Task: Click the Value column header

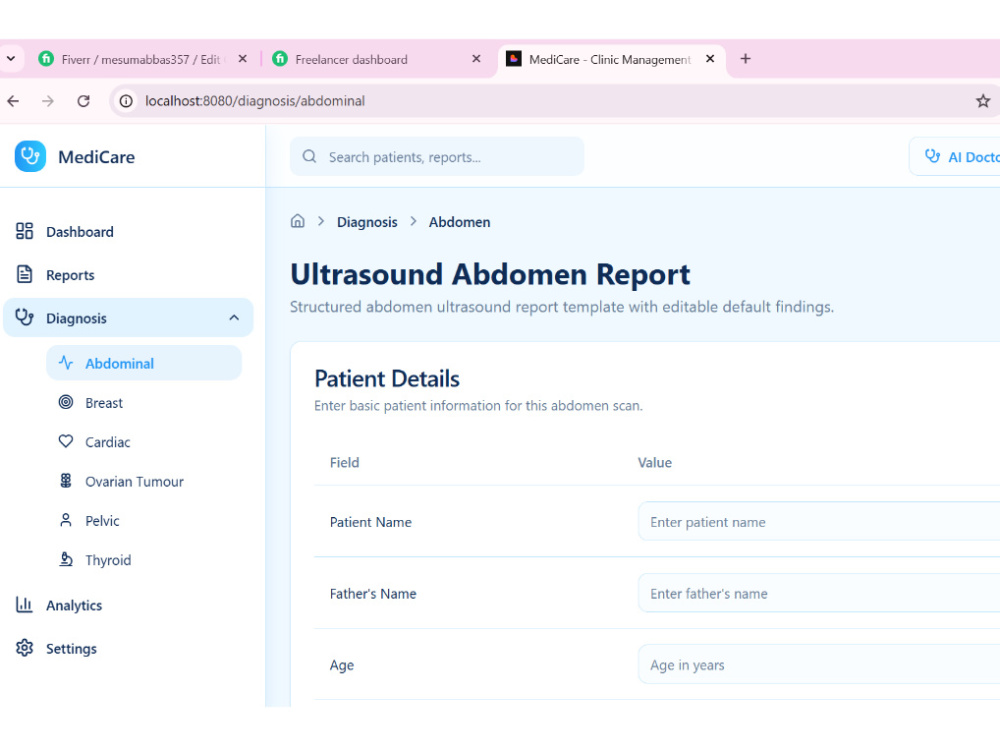Action: tap(654, 462)
